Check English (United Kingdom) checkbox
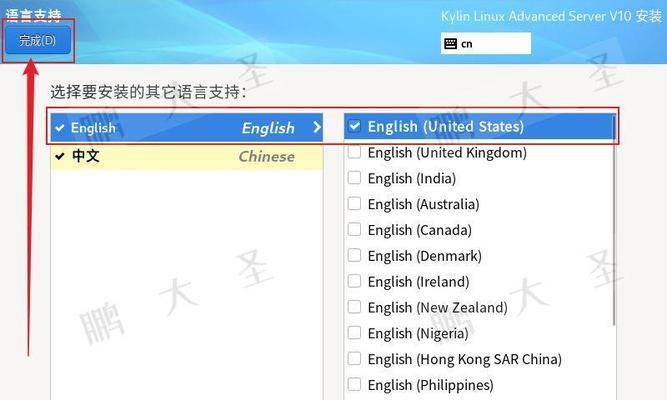This screenshot has width=667, height=400. coord(354,152)
